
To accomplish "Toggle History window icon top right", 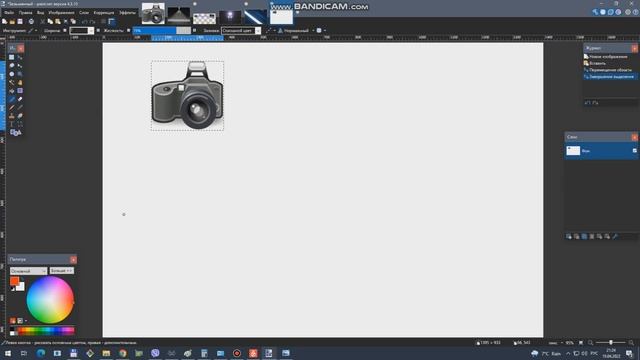I will tap(603, 12).
